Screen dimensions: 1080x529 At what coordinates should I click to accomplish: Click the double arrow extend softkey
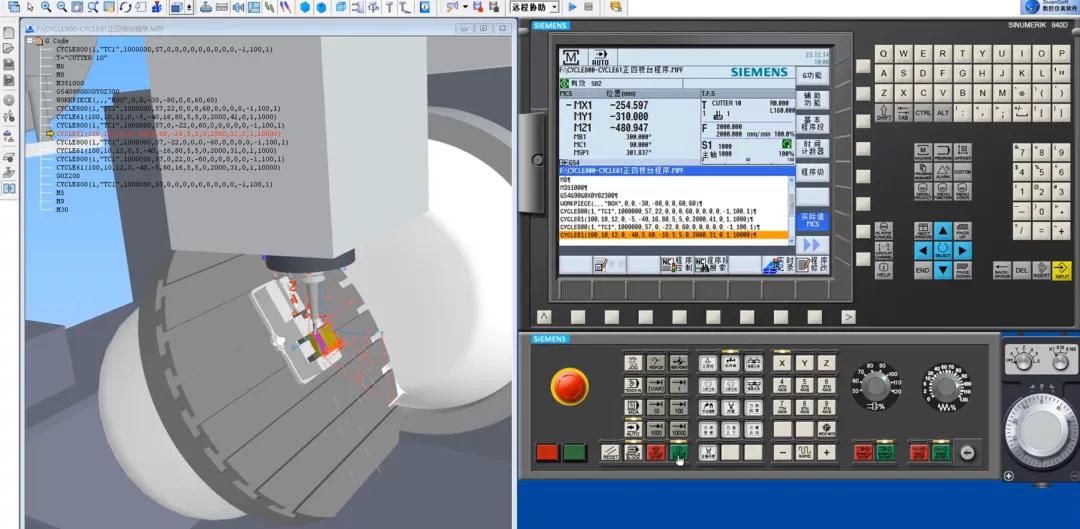click(x=812, y=245)
